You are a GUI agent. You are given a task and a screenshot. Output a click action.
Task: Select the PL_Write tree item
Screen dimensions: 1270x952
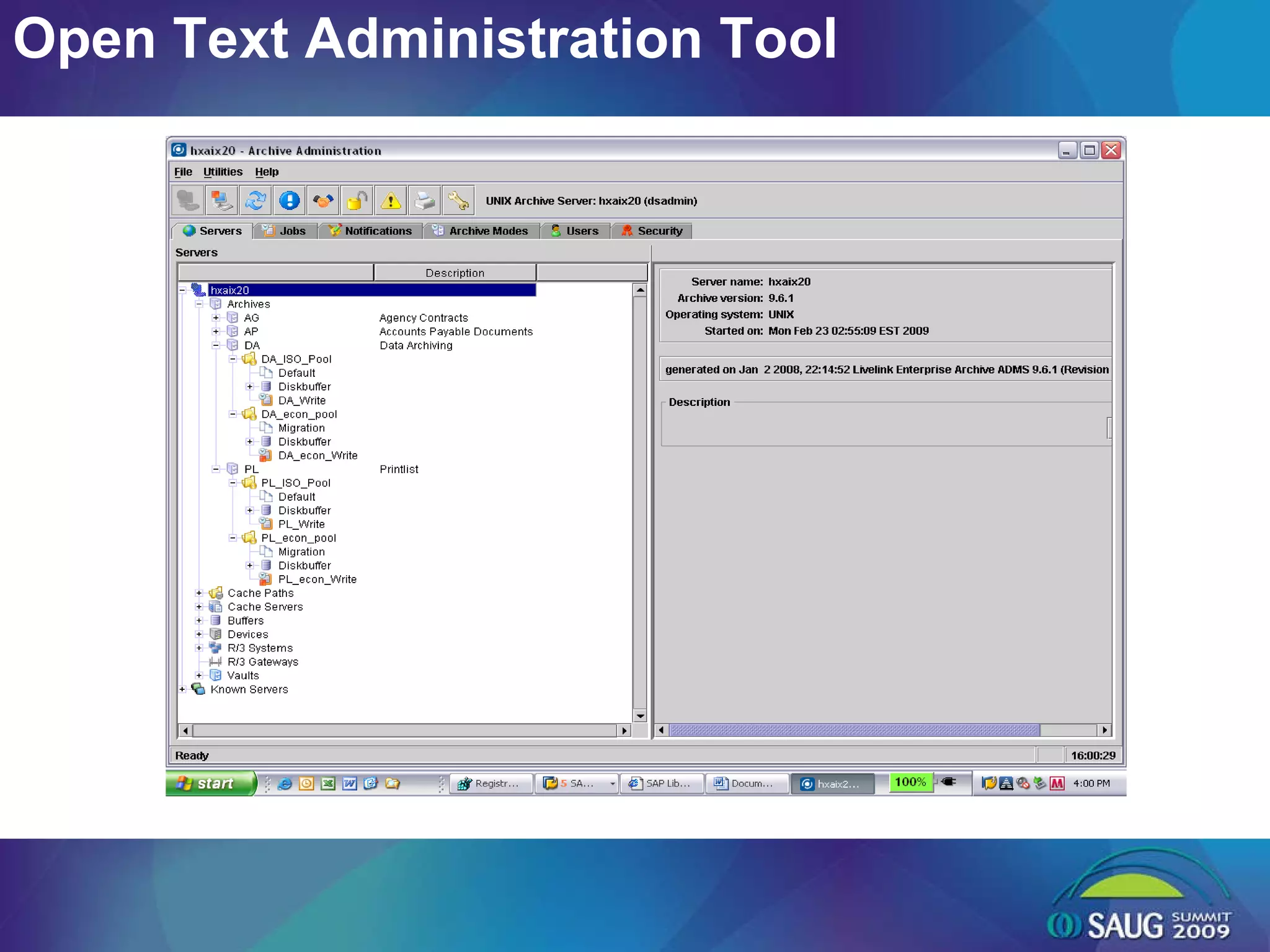pos(301,524)
